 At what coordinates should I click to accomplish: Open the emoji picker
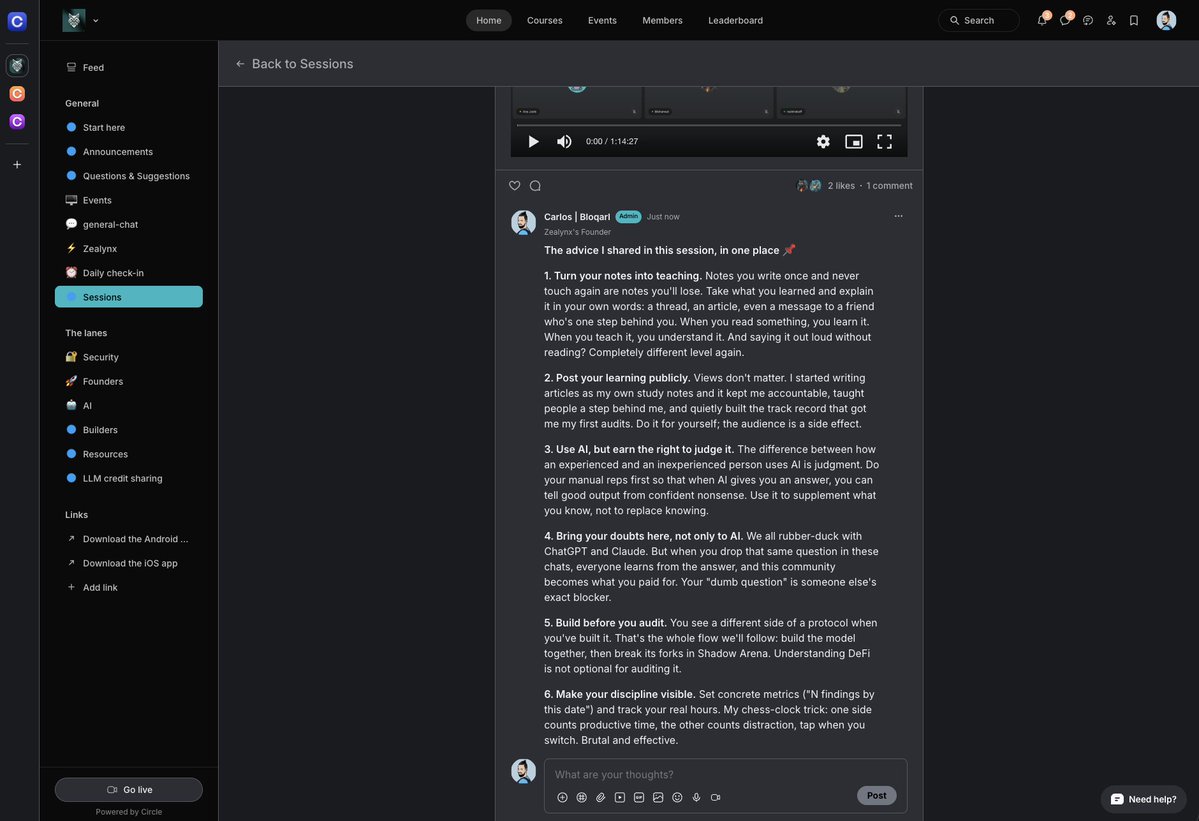click(677, 797)
